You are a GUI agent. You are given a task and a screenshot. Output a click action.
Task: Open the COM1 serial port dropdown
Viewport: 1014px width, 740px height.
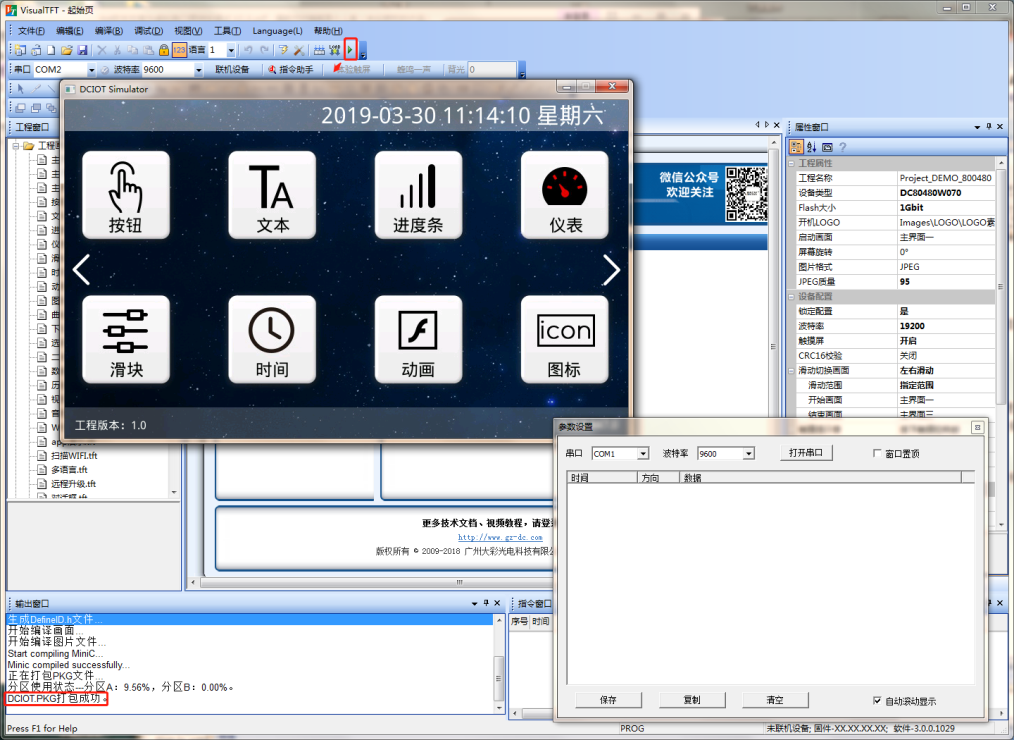point(643,454)
